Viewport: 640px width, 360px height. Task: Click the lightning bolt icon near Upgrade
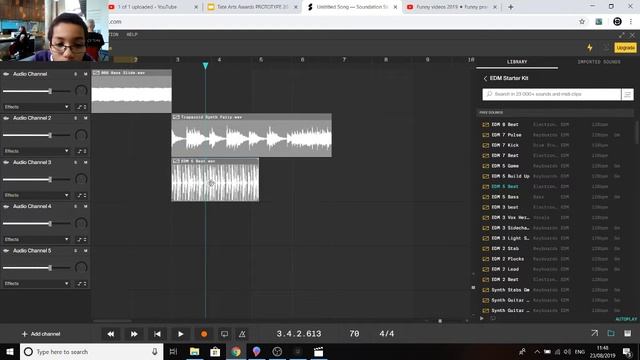tap(590, 48)
